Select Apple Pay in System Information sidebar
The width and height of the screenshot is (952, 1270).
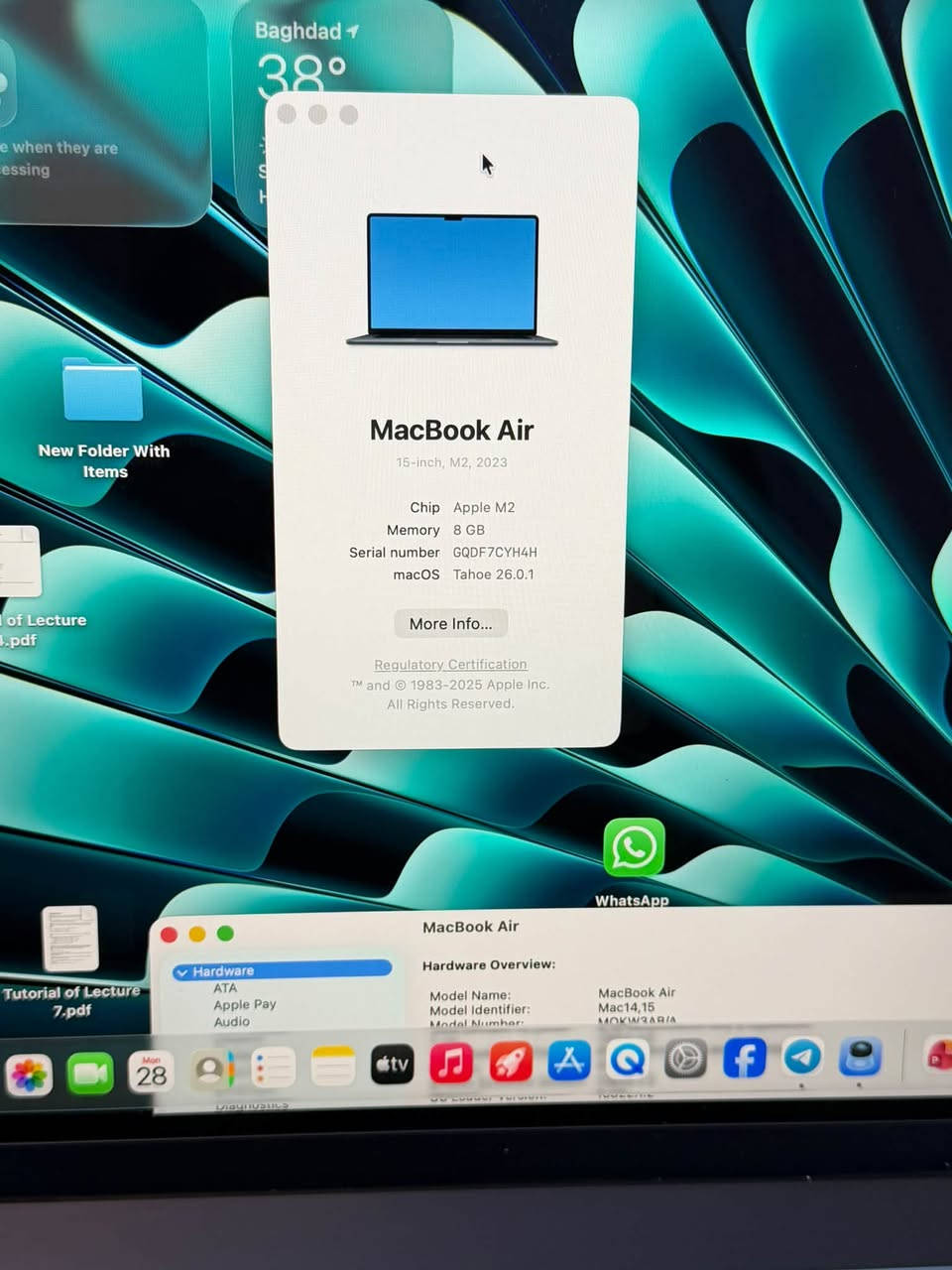coord(245,1005)
